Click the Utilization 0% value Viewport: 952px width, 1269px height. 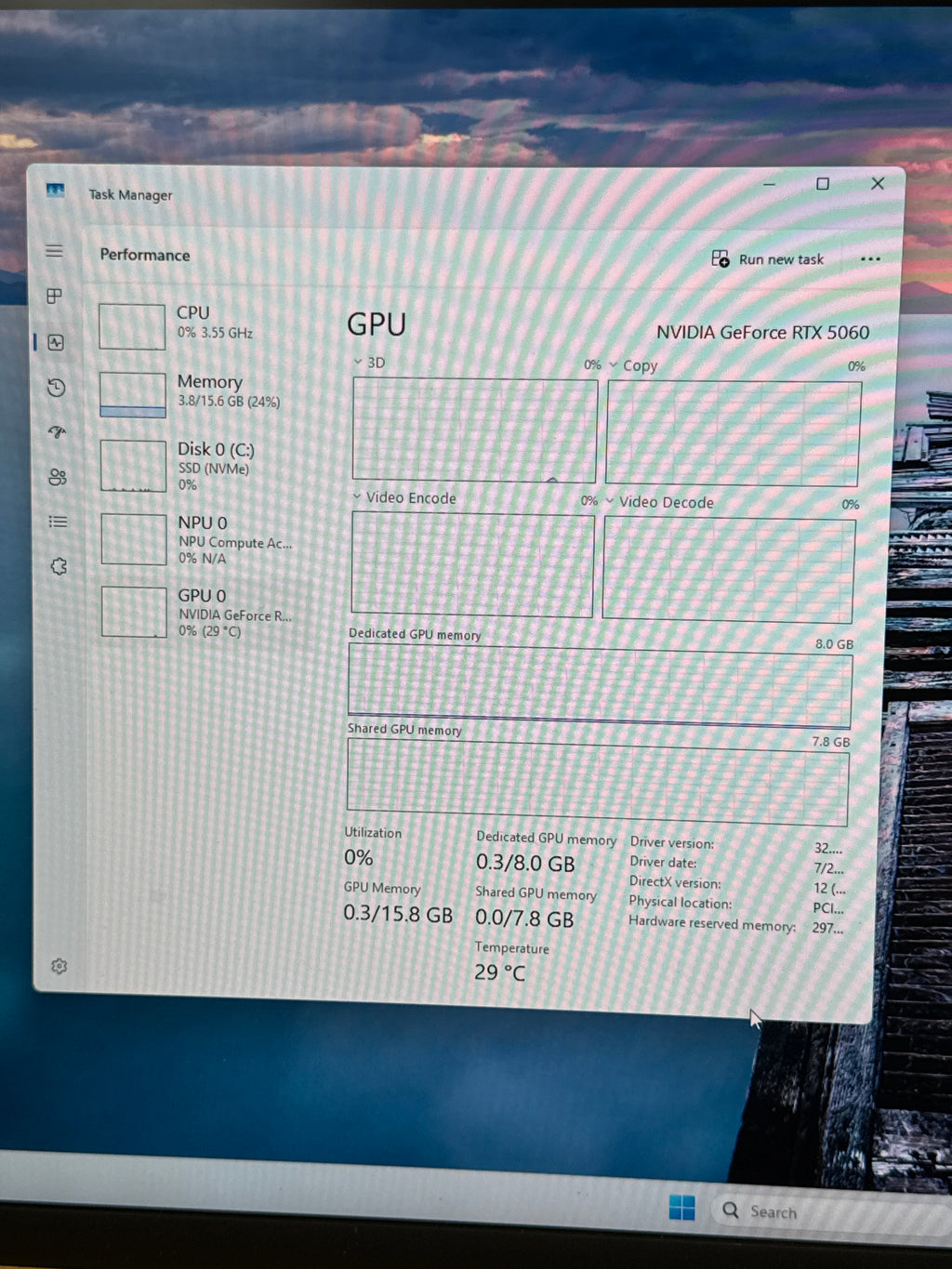tap(359, 857)
